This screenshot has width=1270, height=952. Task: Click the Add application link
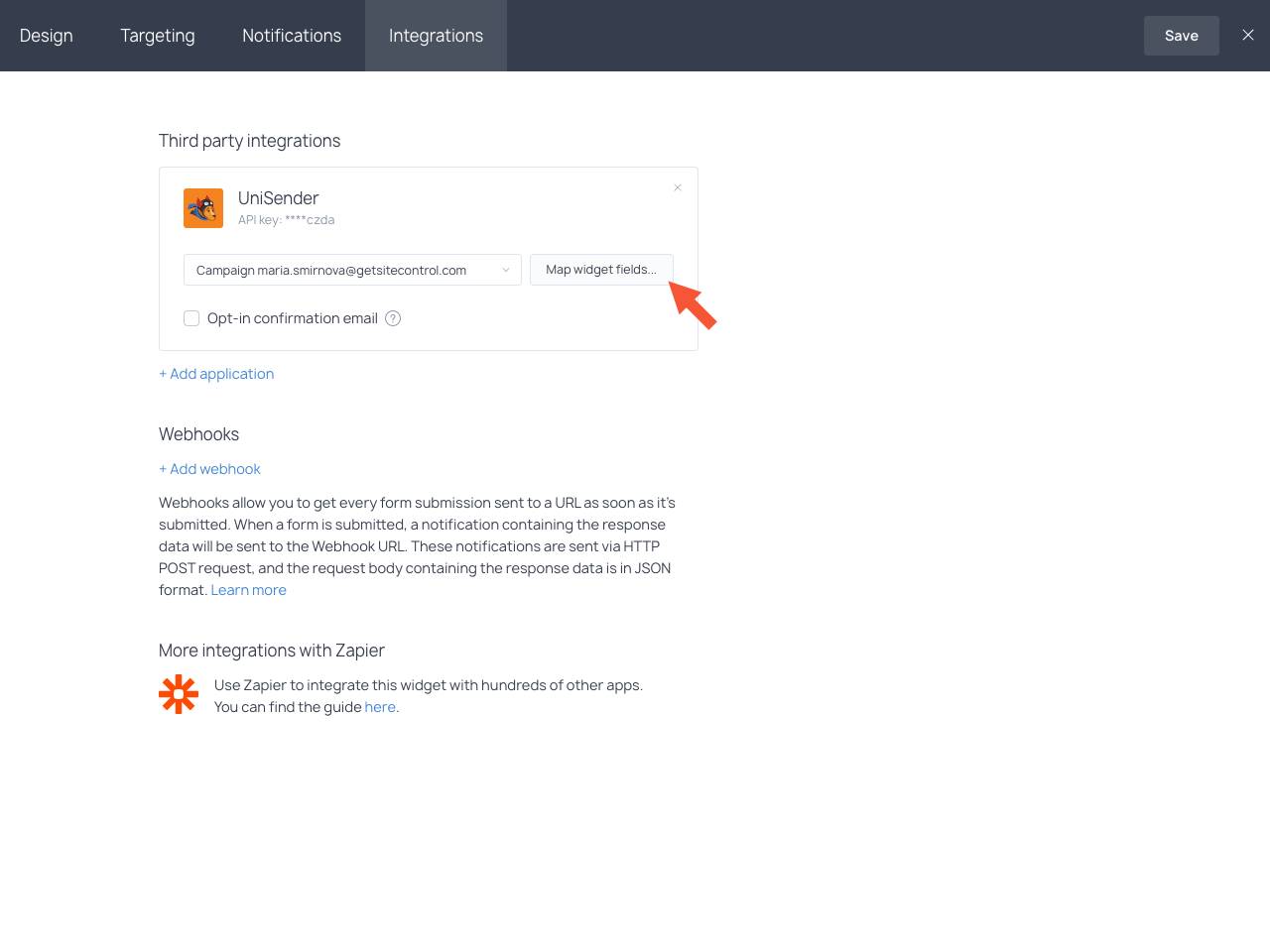[216, 374]
